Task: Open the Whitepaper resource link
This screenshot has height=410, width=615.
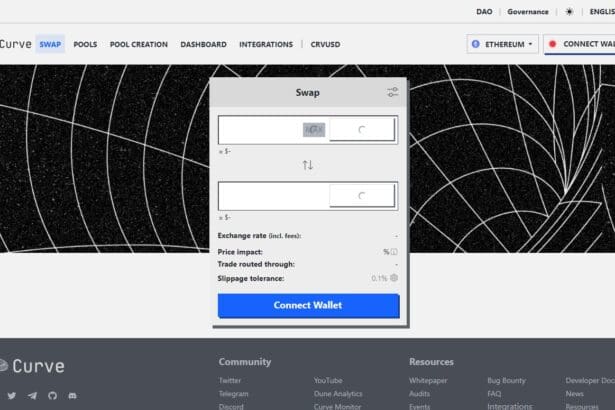Action: (428, 380)
